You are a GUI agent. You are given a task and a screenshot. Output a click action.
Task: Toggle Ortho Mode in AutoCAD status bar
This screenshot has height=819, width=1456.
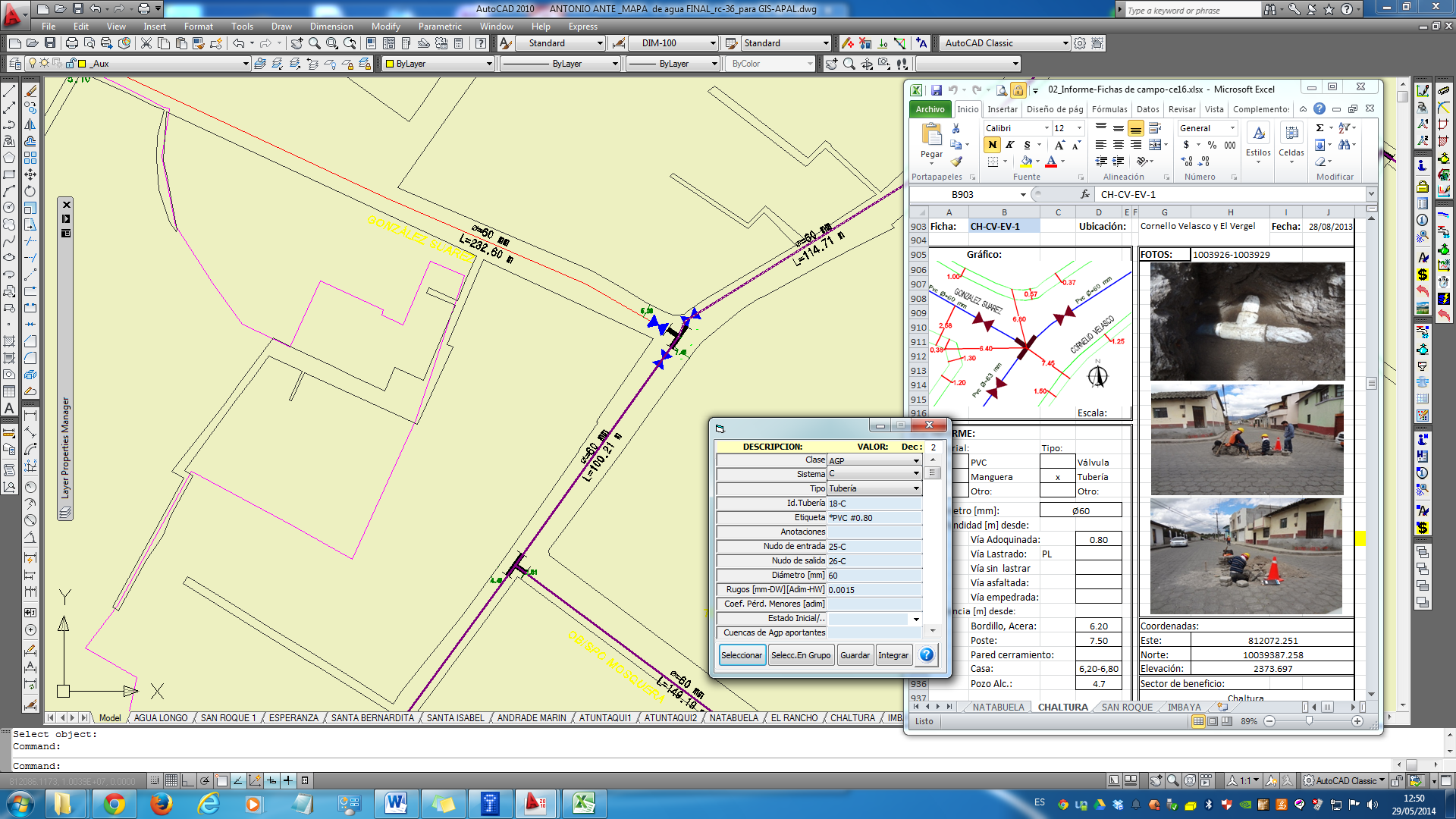tap(188, 780)
